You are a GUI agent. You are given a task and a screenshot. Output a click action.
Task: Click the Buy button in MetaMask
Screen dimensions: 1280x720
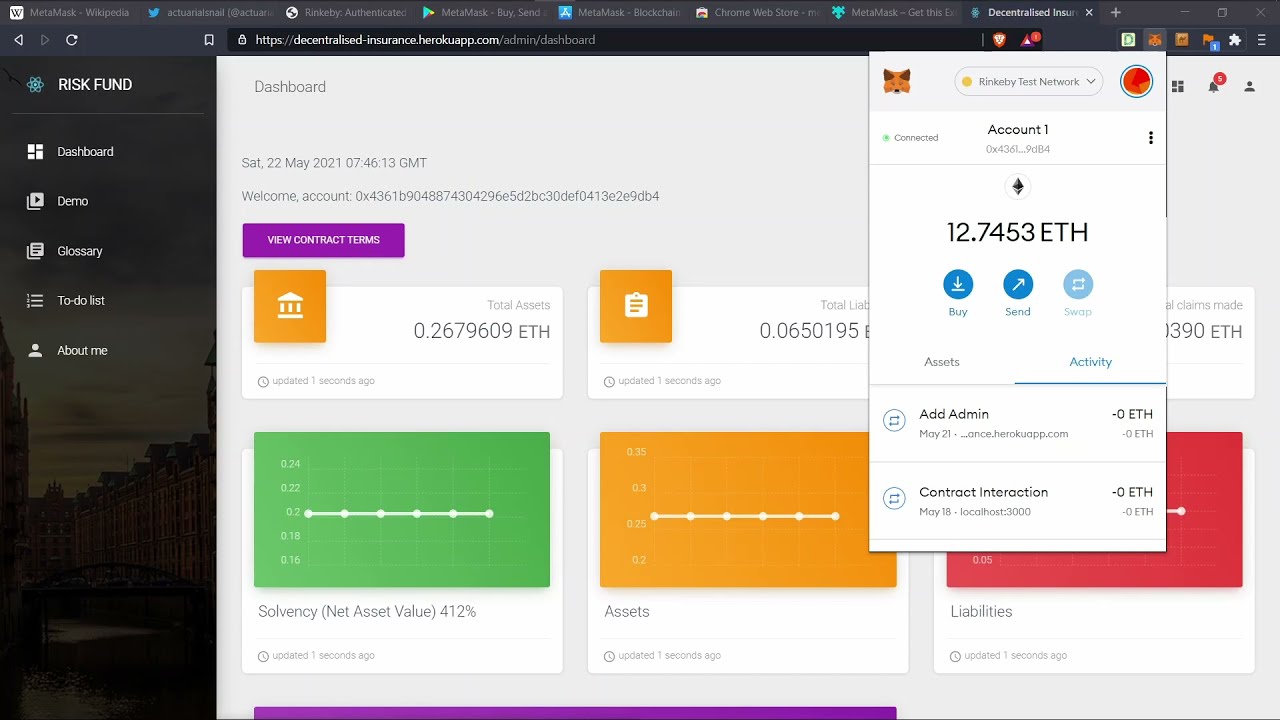[958, 294]
